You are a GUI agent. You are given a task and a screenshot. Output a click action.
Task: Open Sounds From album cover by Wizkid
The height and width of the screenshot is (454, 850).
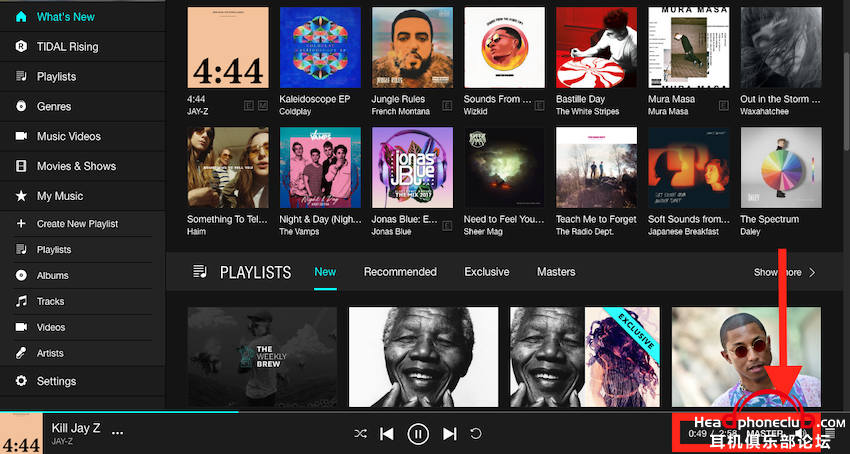point(504,47)
